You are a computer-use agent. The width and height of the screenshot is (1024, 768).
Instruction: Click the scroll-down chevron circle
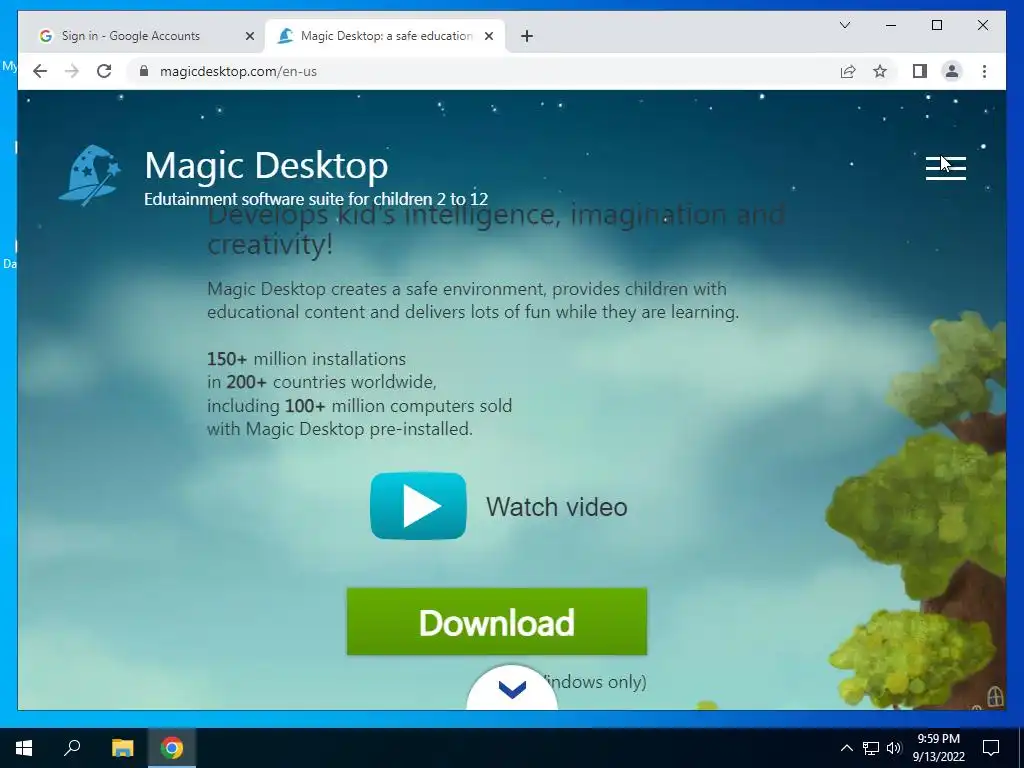(512, 688)
